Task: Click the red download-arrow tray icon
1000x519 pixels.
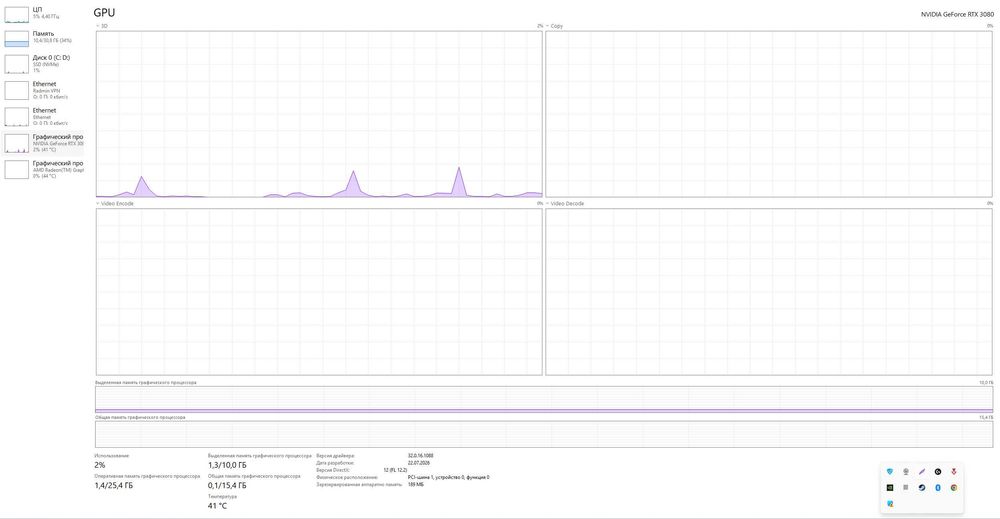Action: click(954, 472)
